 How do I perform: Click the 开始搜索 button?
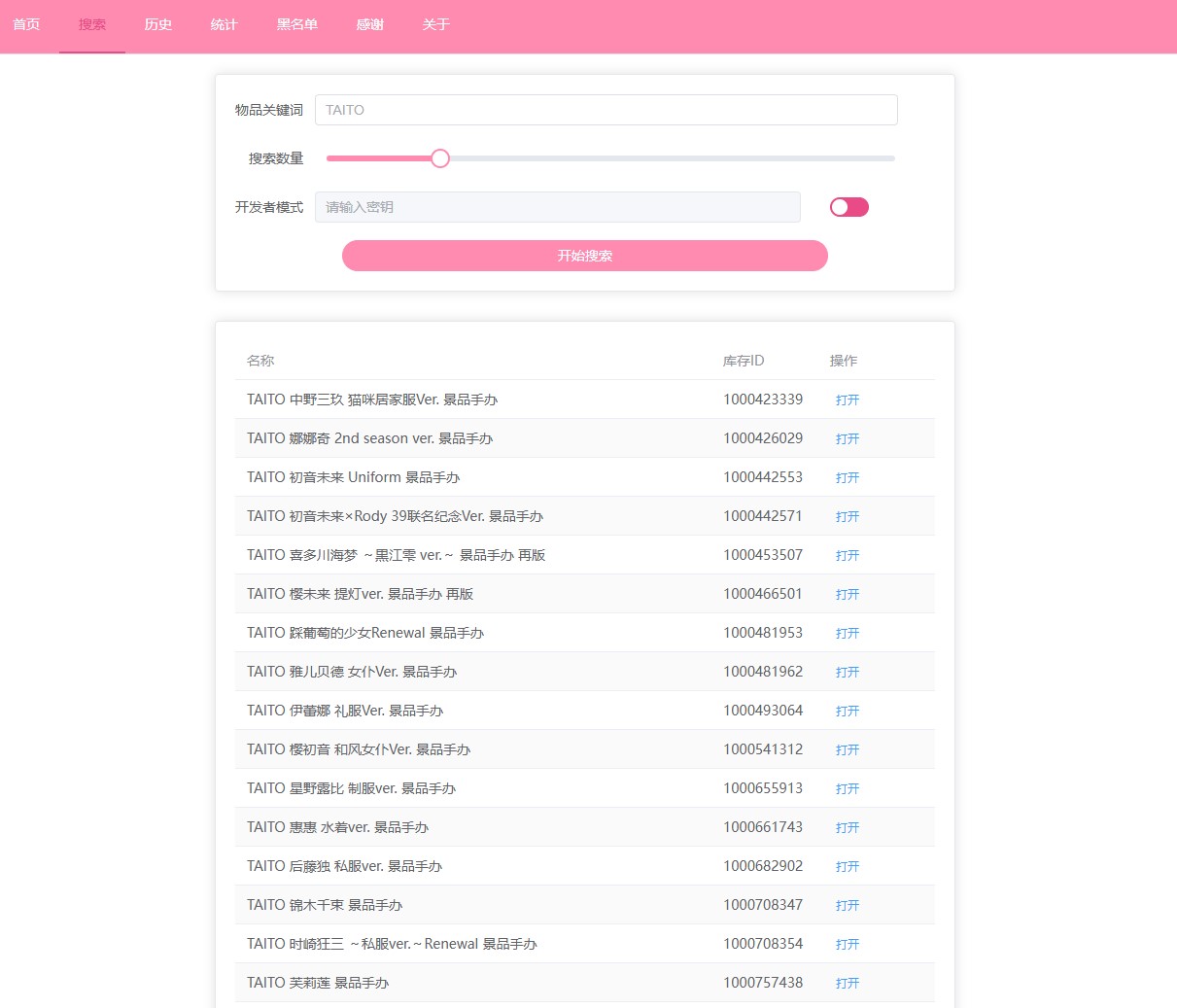(x=585, y=256)
